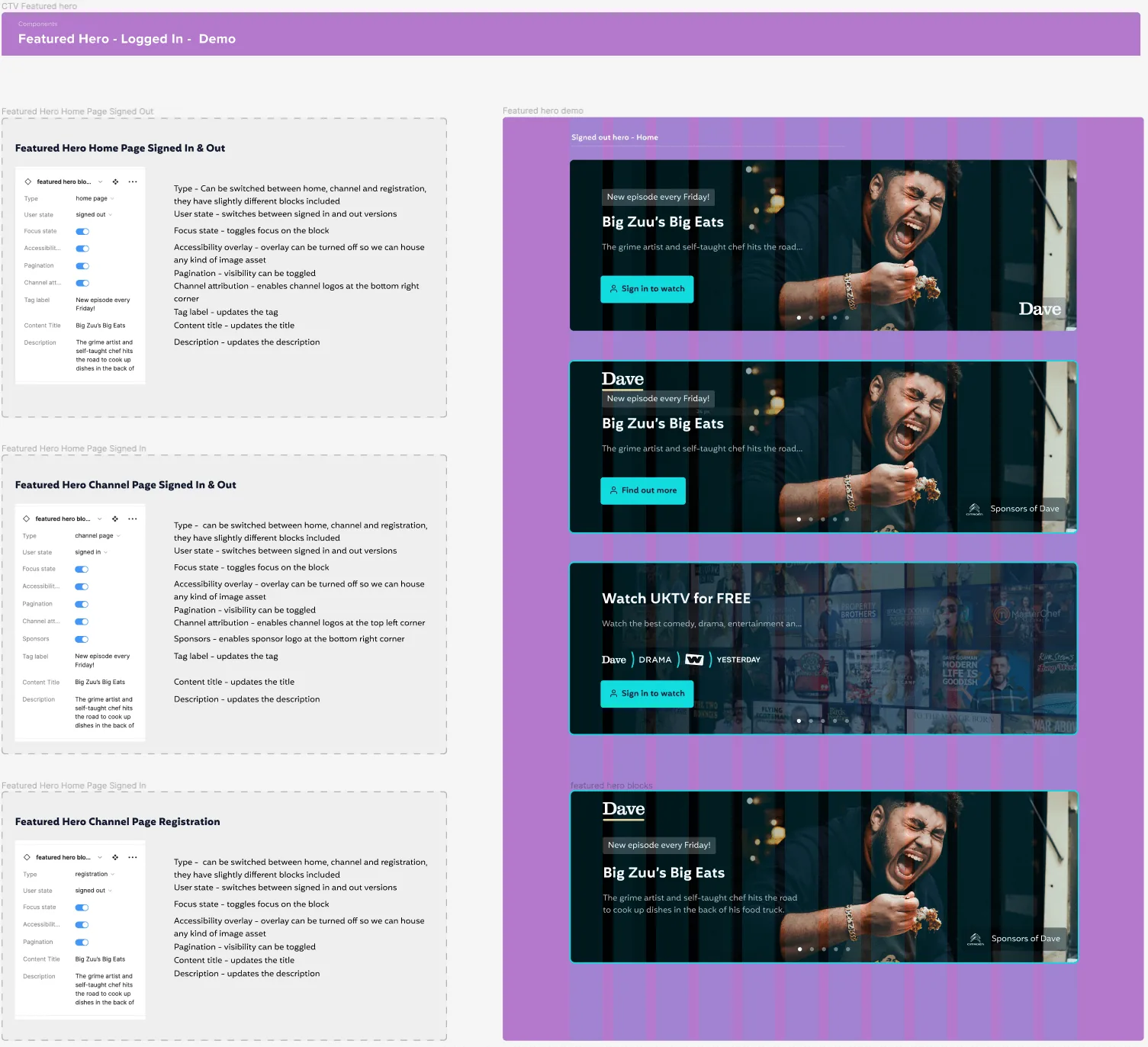Screen dimensions: 1148x1047
Task: Expand component name chevron in Home Page panel
Action: [100, 181]
